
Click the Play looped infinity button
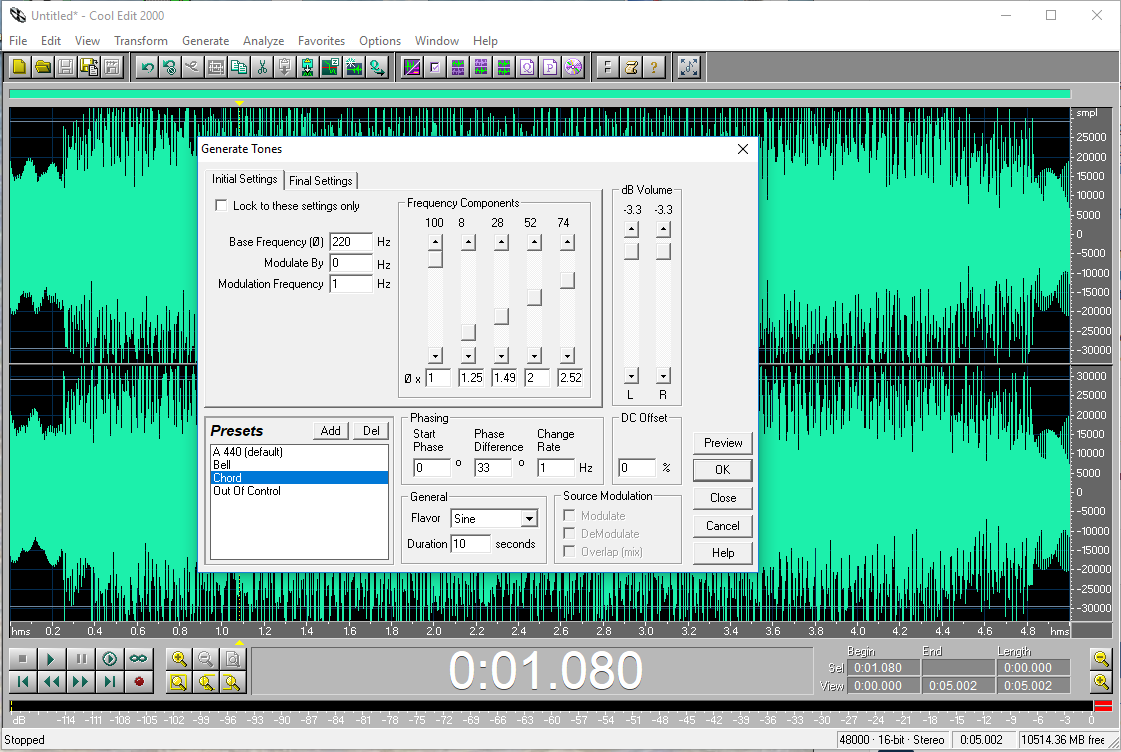139,658
